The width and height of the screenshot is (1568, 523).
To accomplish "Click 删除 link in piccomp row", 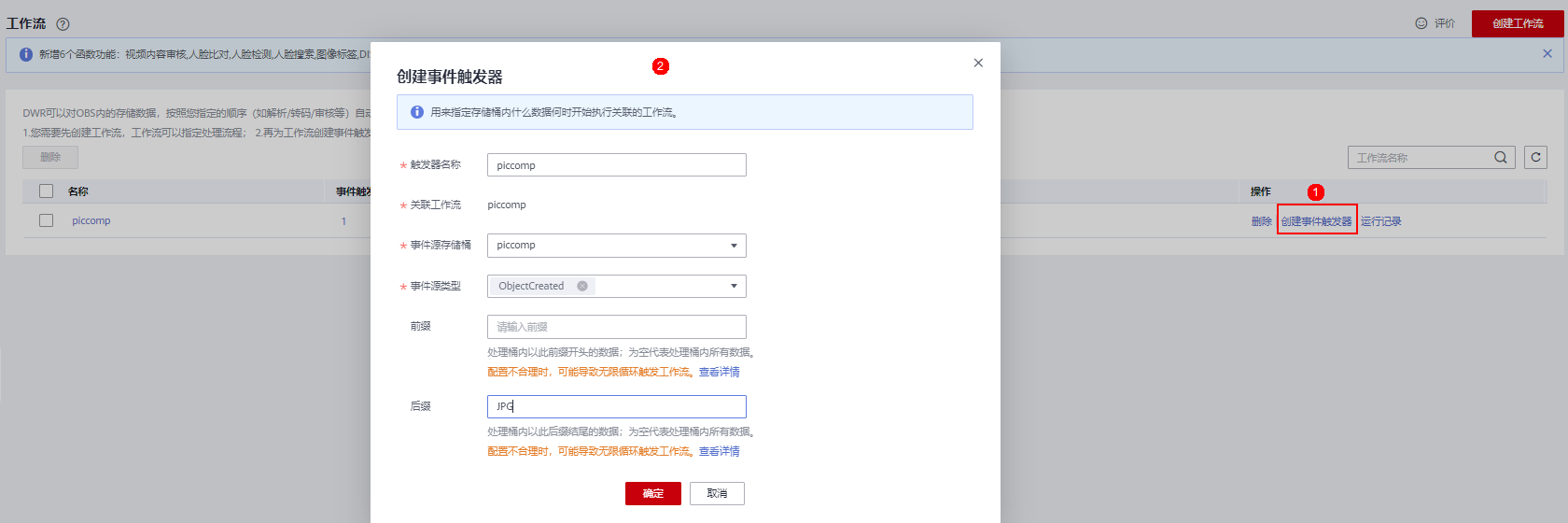I will pyautogui.click(x=1262, y=221).
